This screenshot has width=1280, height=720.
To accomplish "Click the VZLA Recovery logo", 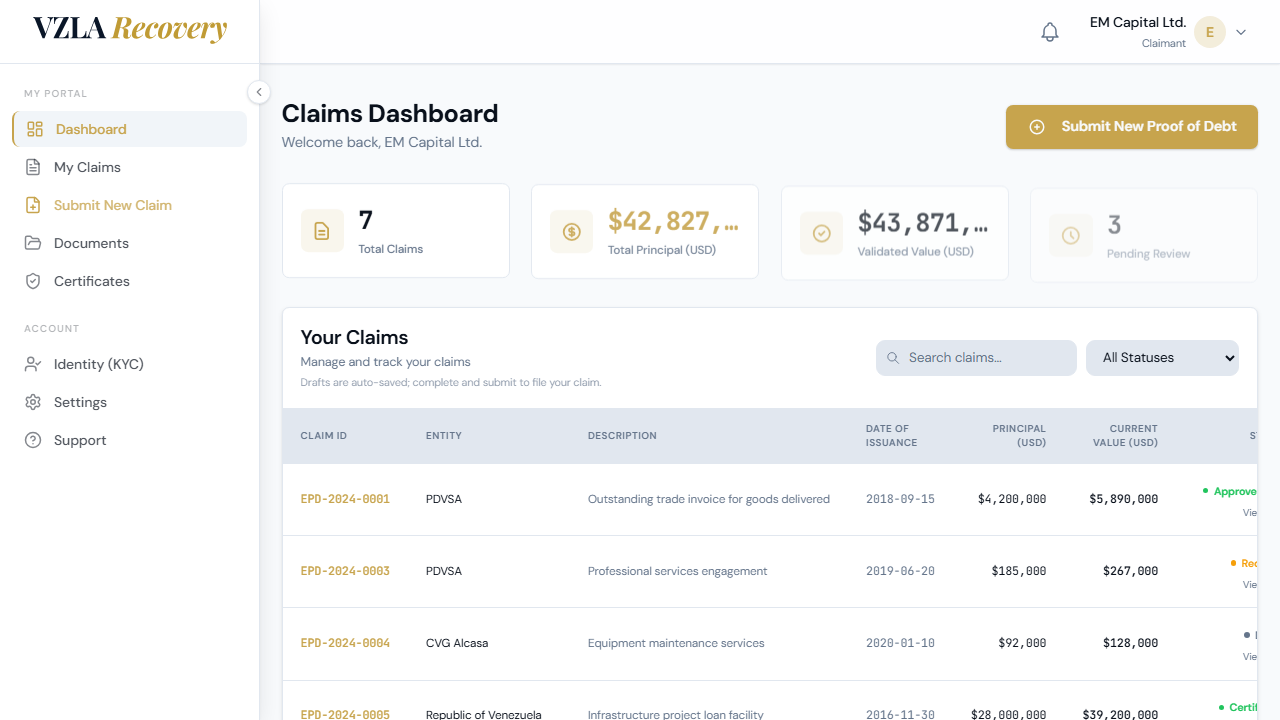I will pyautogui.click(x=130, y=29).
